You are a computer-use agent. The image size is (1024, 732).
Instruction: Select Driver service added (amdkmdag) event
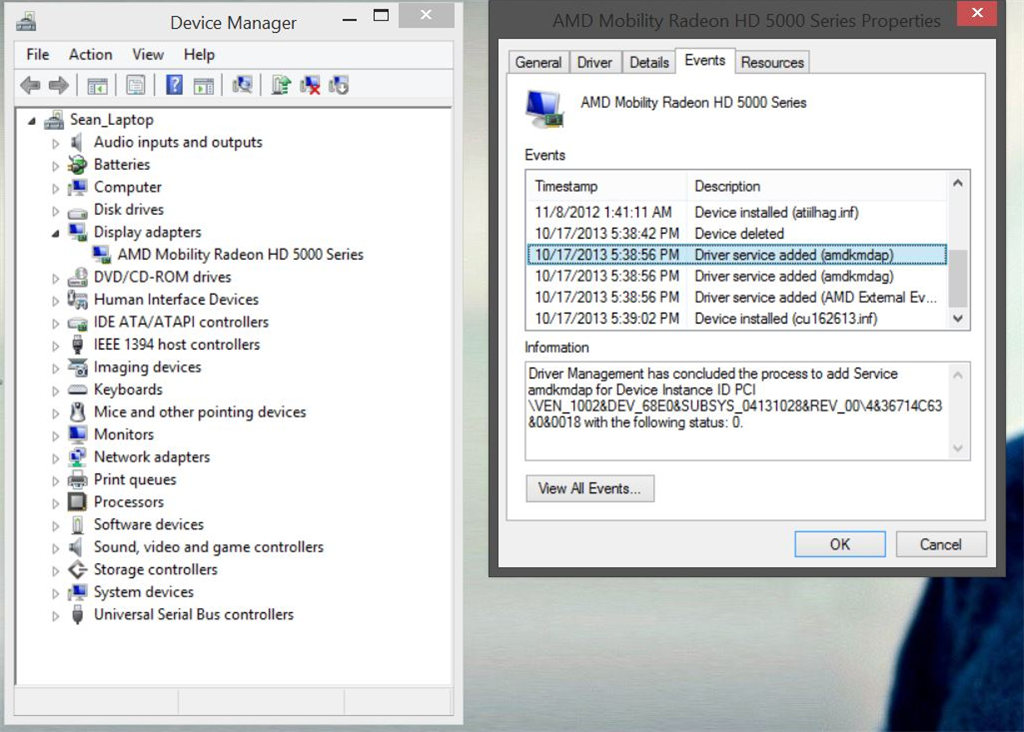click(737, 276)
